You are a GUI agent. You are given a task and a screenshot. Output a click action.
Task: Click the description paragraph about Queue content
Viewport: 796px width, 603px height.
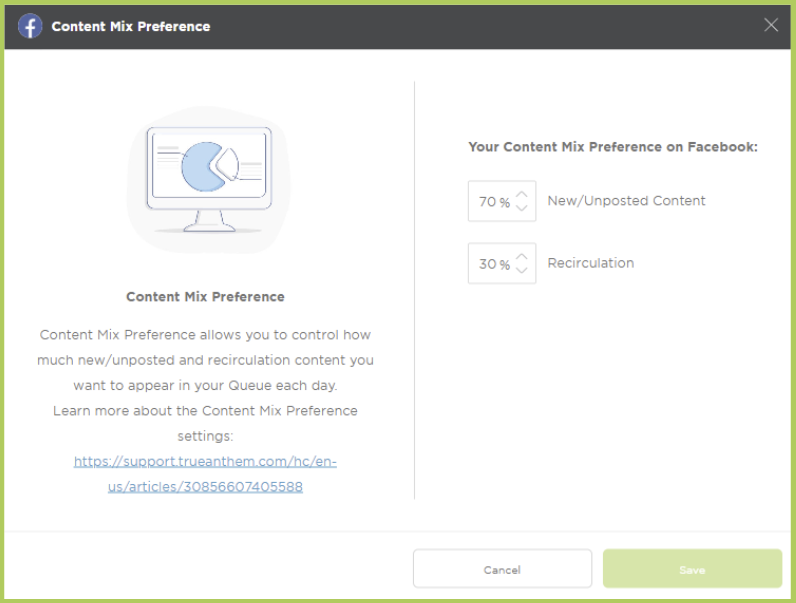pos(205,360)
